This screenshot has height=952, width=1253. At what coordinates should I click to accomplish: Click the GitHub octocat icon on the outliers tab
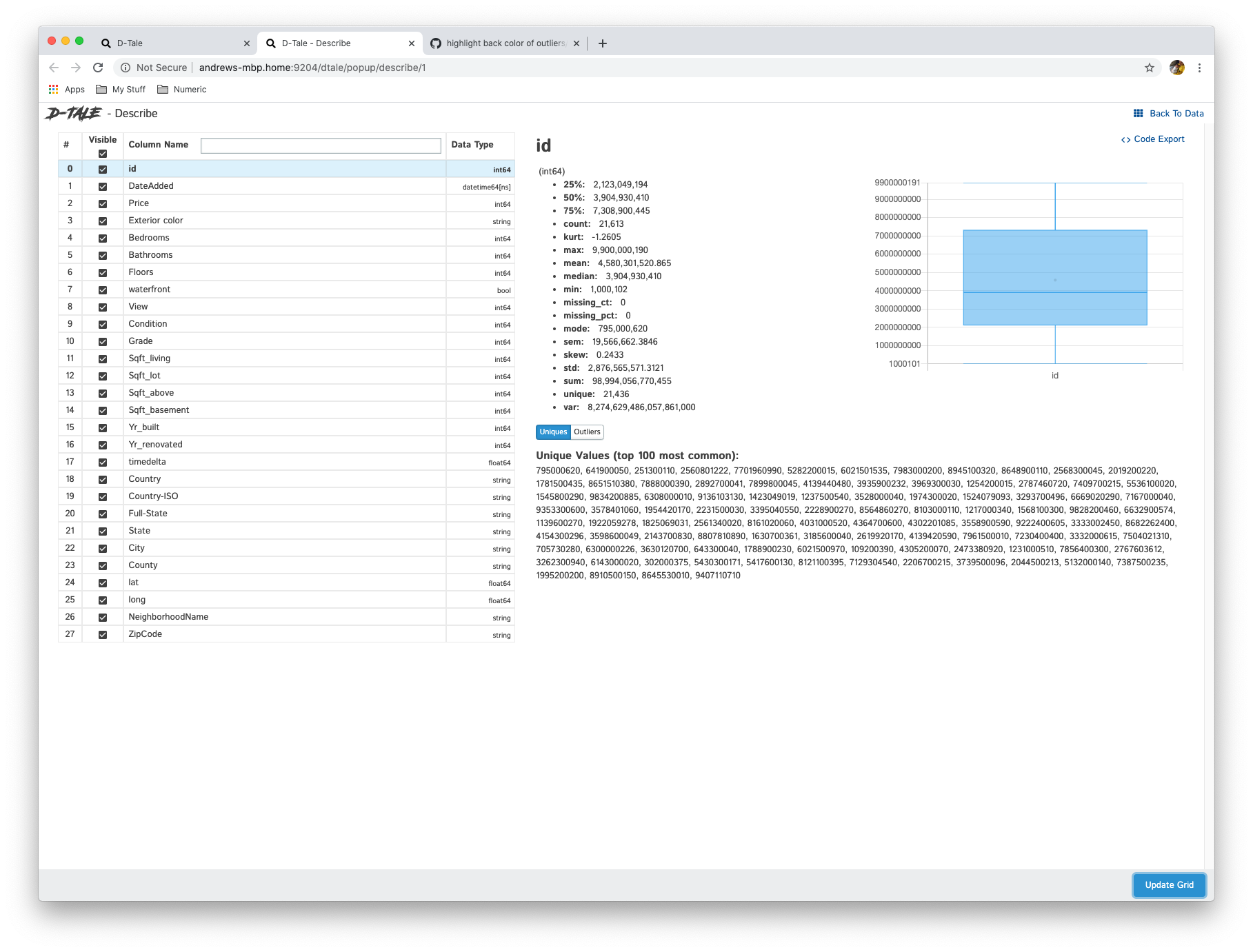coord(436,43)
